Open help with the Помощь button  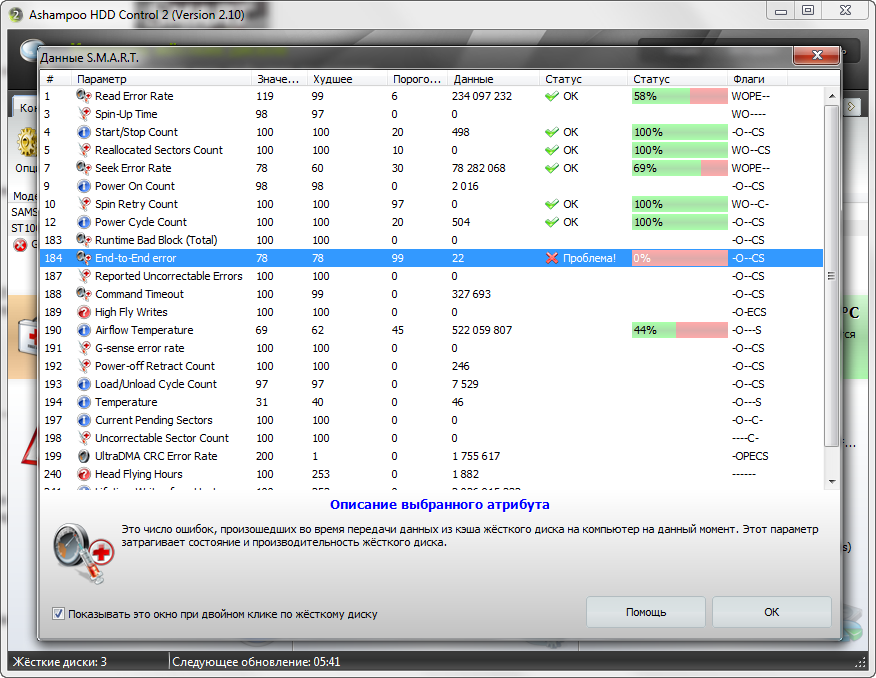pyautogui.click(x=645, y=612)
